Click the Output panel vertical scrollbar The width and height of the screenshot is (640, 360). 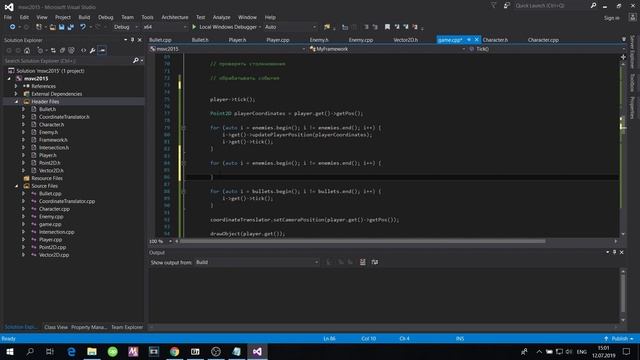click(x=623, y=295)
